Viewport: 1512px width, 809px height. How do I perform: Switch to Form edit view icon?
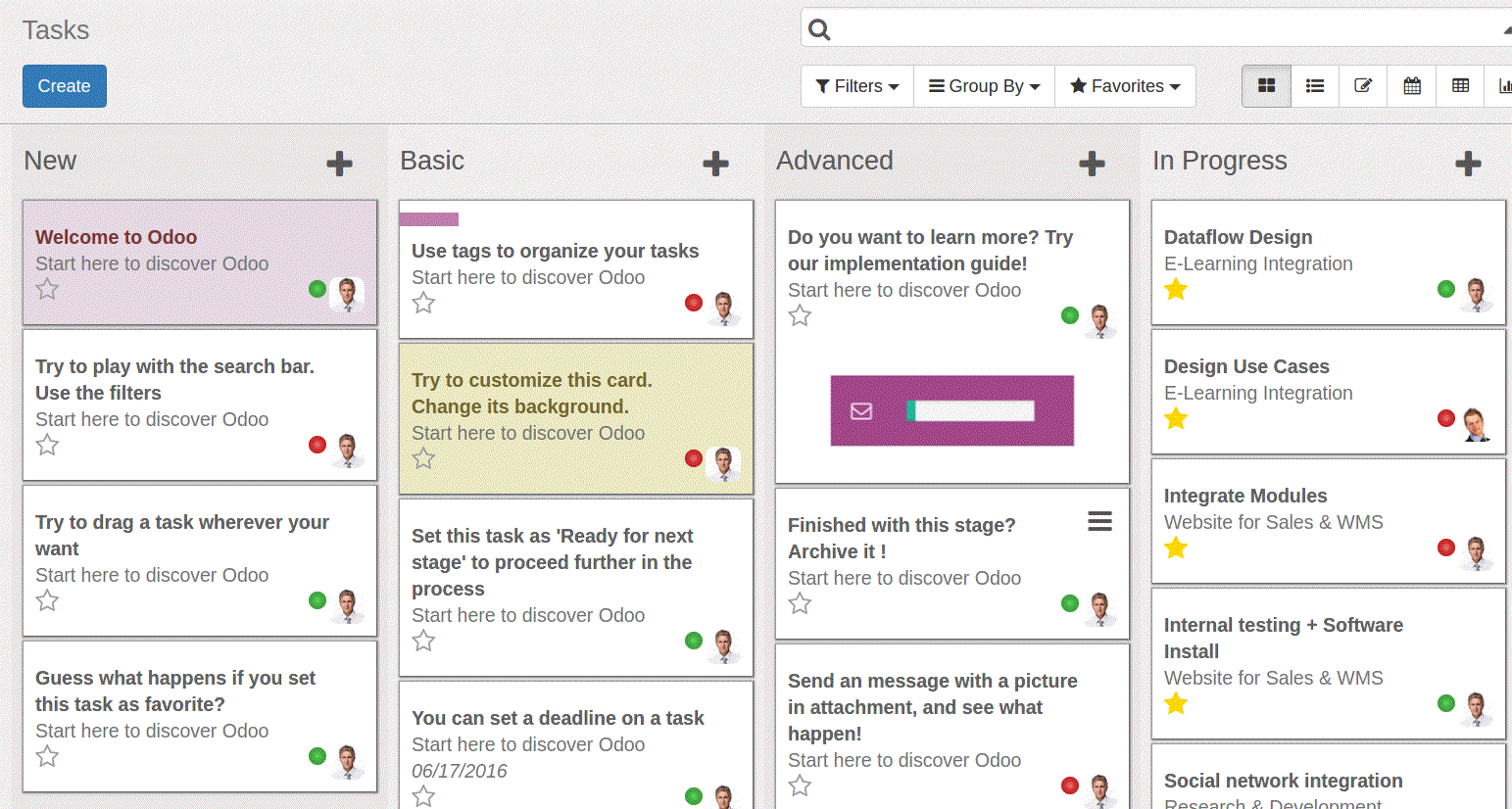pos(1363,86)
